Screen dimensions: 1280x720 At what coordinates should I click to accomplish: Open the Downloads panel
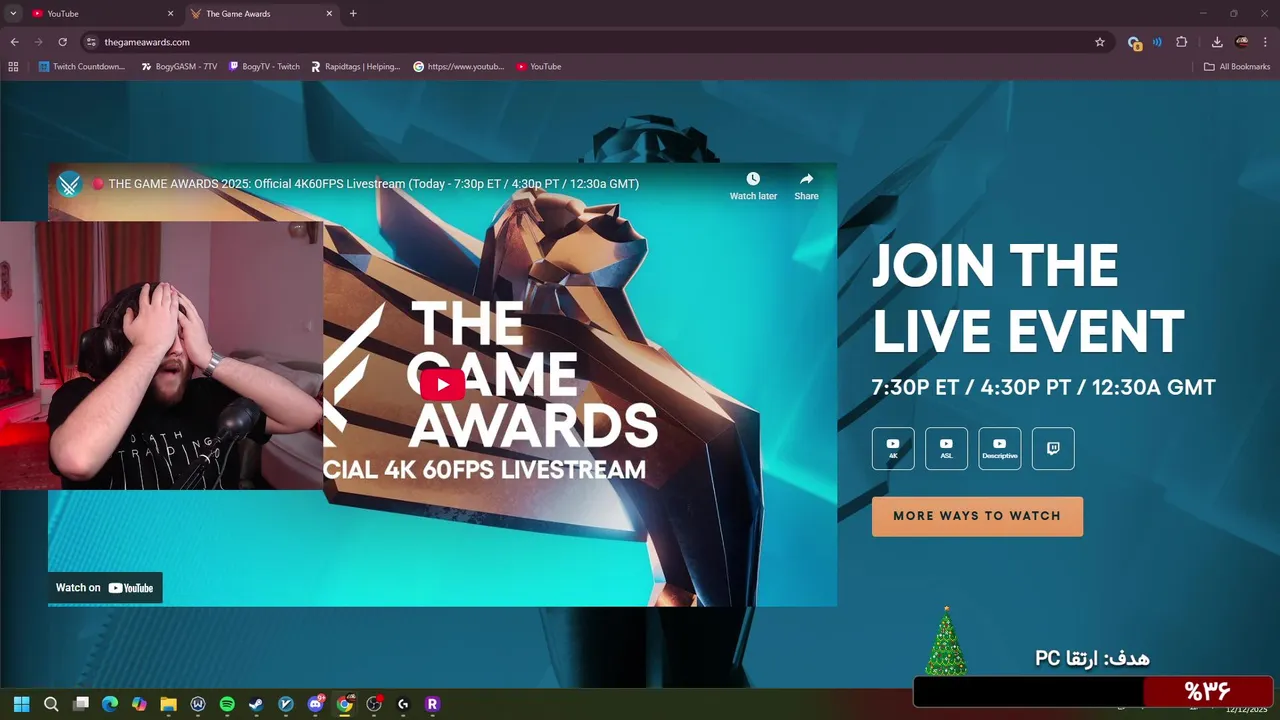pyautogui.click(x=1217, y=42)
